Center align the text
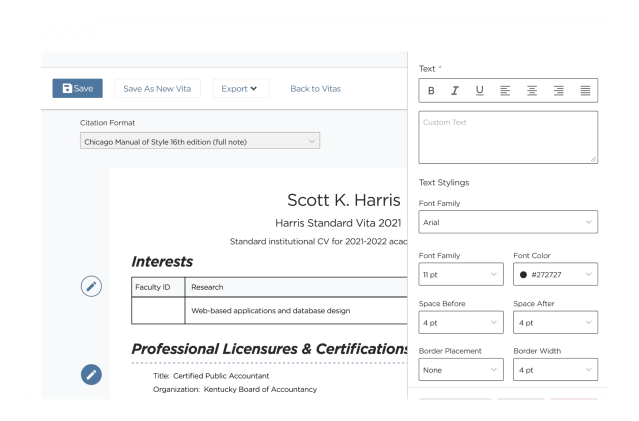639x421 pixels. point(532,91)
